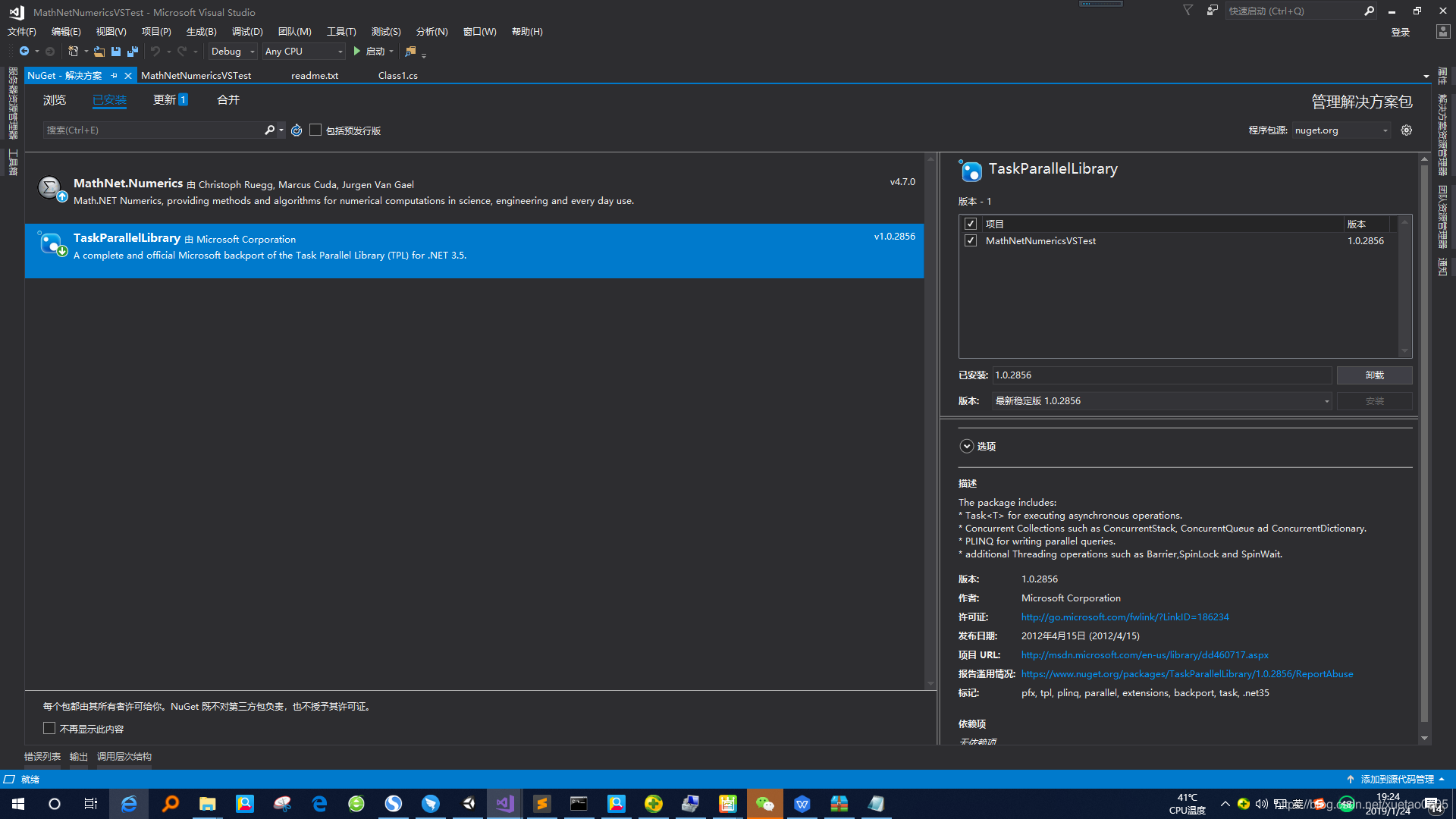Check the don't show this again checkbox
The image size is (1456, 819).
coord(49,729)
